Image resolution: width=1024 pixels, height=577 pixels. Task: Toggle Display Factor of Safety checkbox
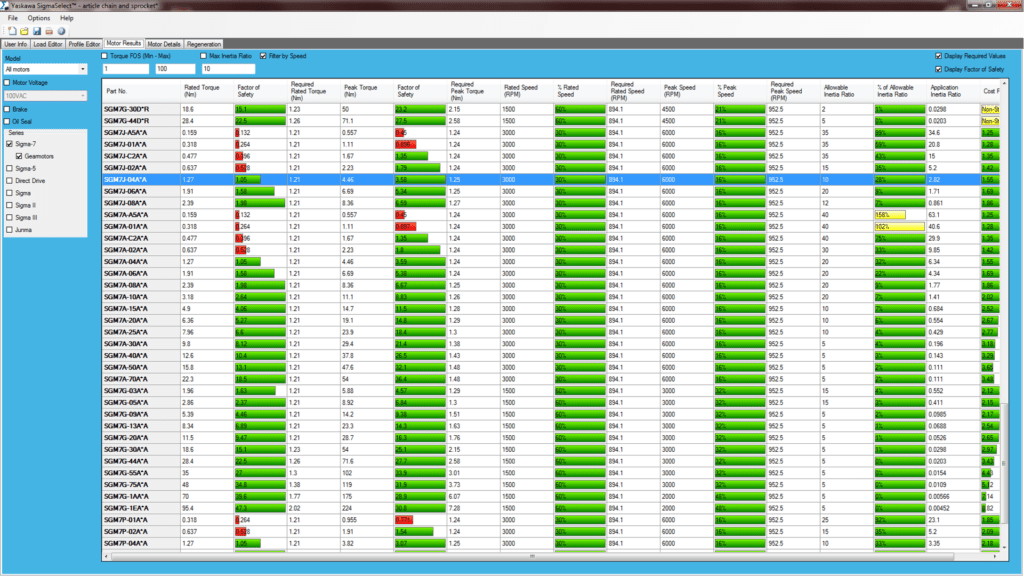pos(938,69)
